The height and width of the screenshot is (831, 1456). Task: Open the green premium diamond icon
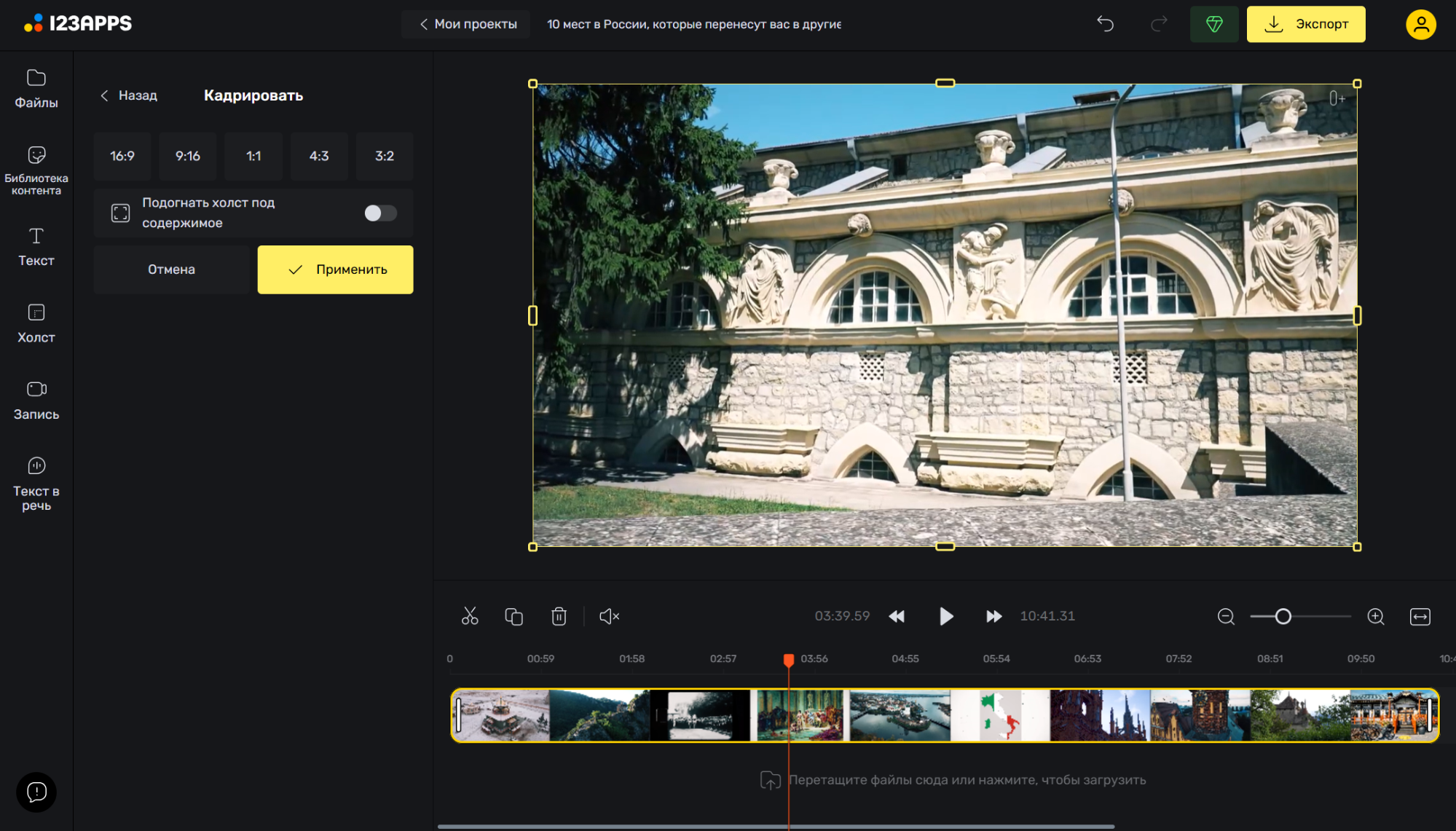1213,24
